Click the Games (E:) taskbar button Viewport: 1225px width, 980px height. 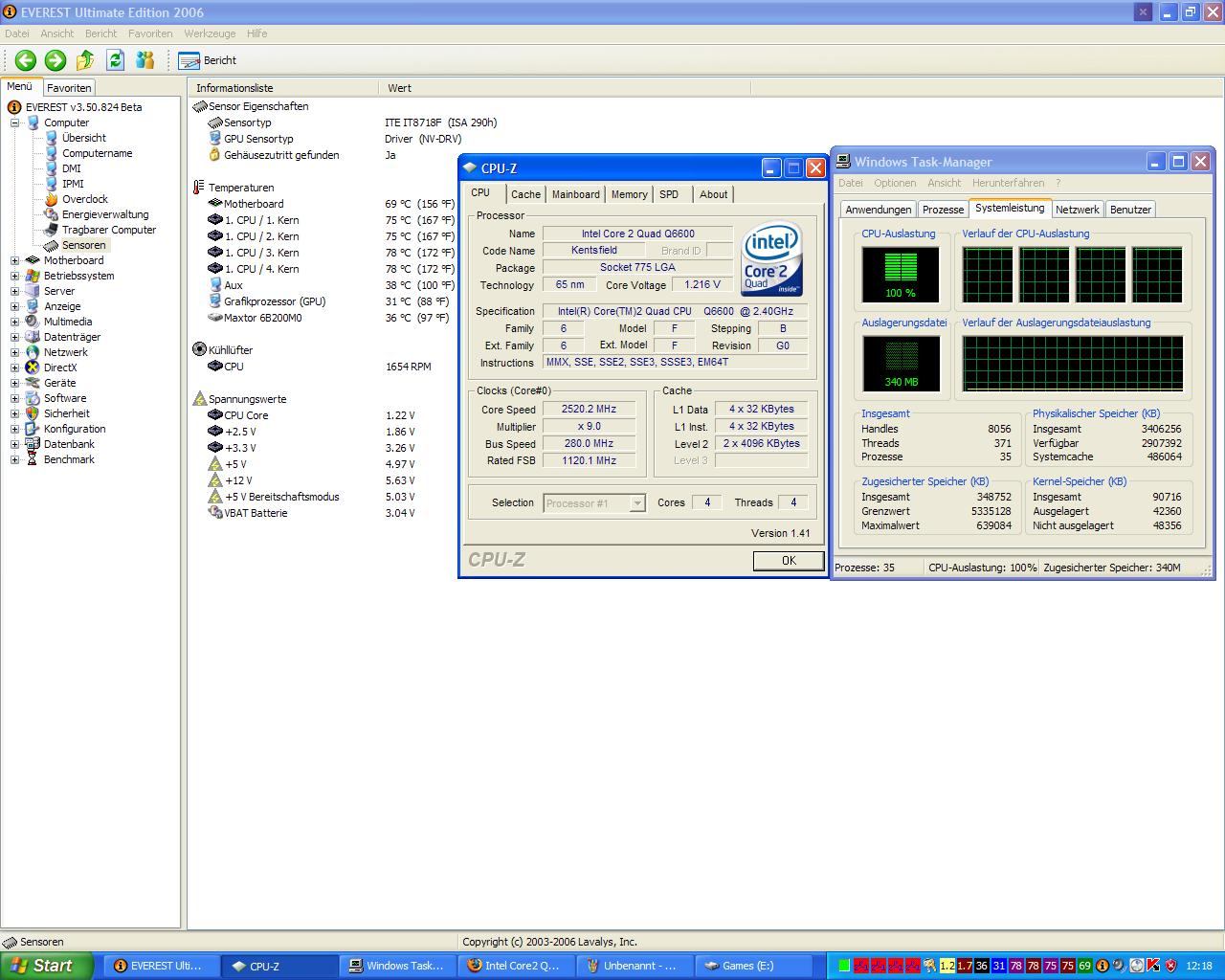(x=755, y=966)
